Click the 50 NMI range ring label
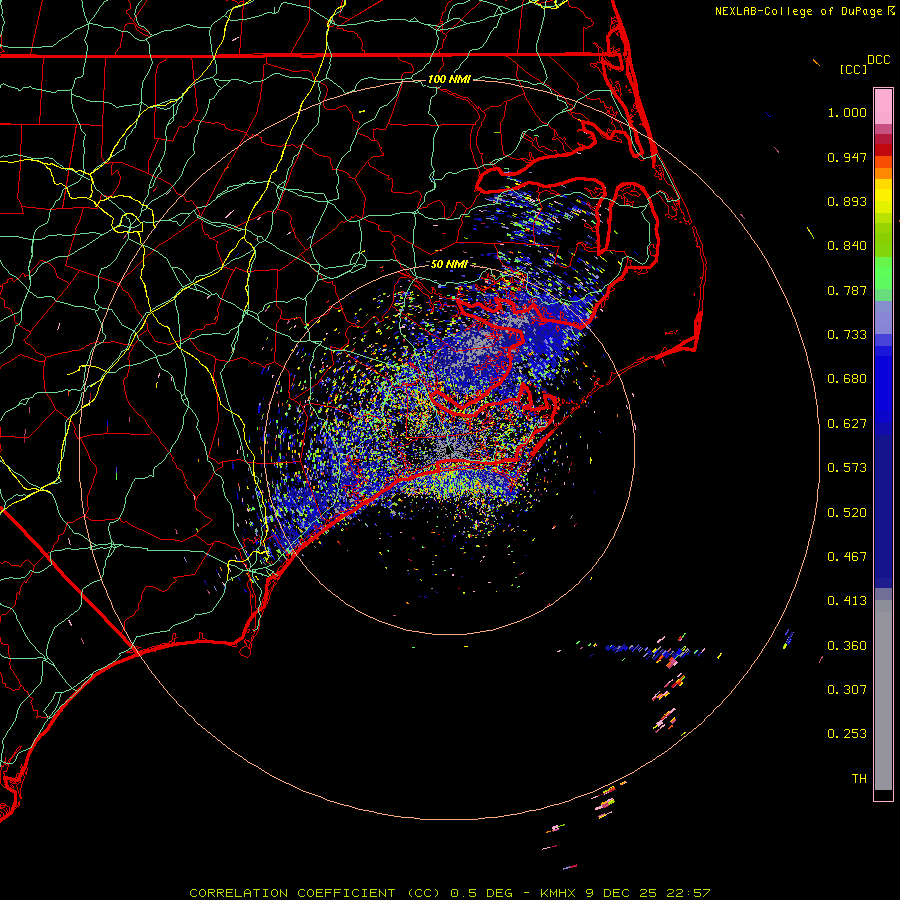 tap(449, 264)
